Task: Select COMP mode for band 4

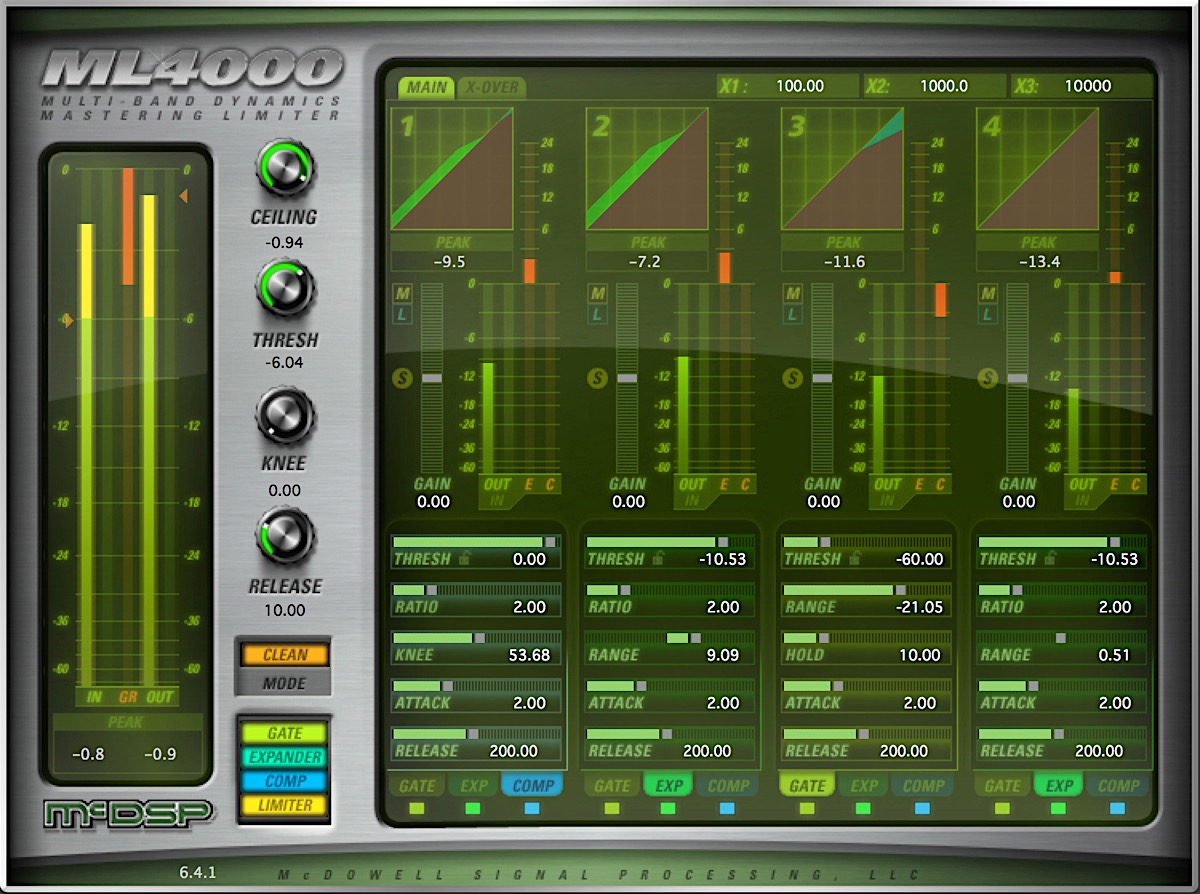Action: [1118, 786]
